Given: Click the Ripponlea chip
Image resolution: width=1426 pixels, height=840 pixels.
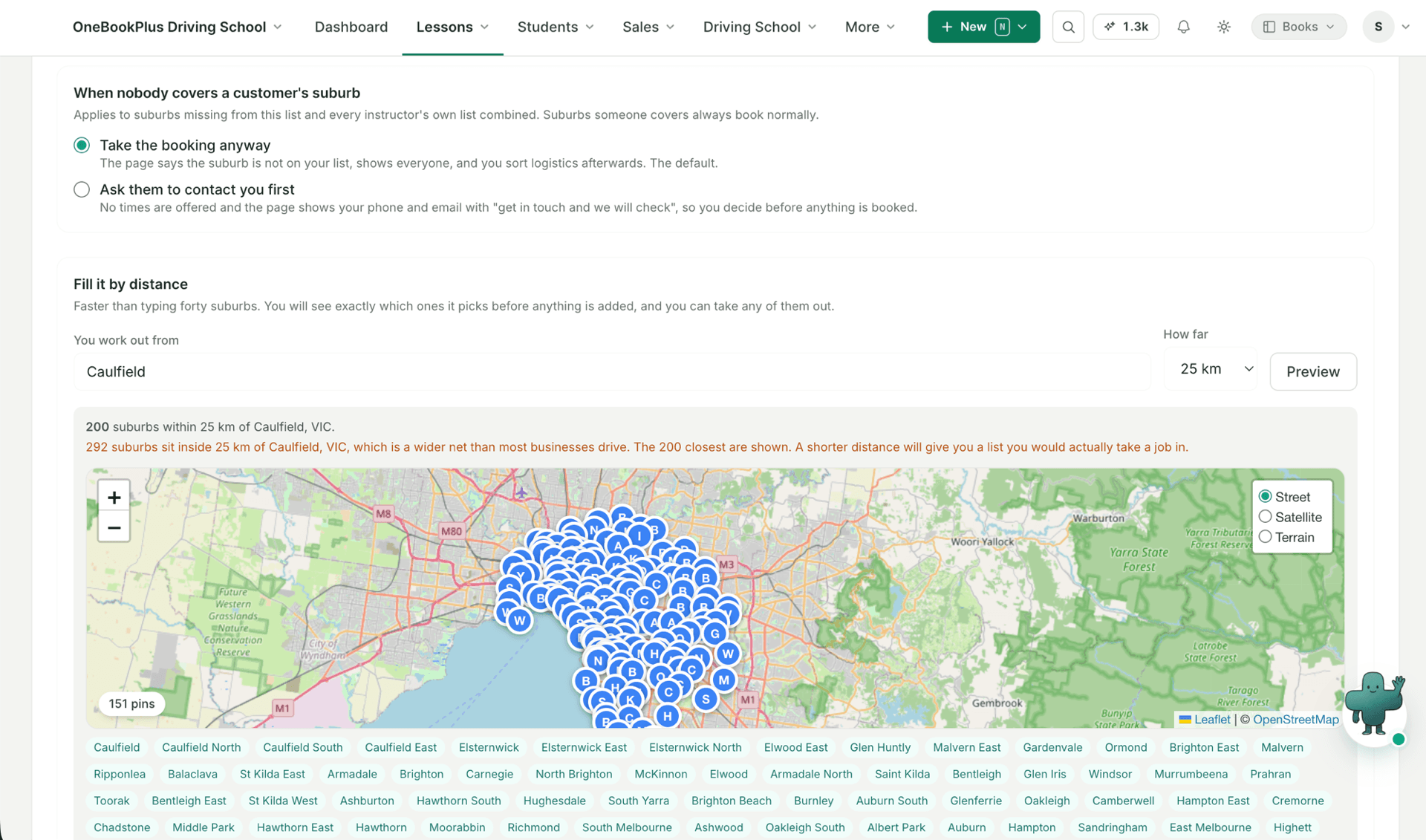Looking at the screenshot, I should coord(120,774).
